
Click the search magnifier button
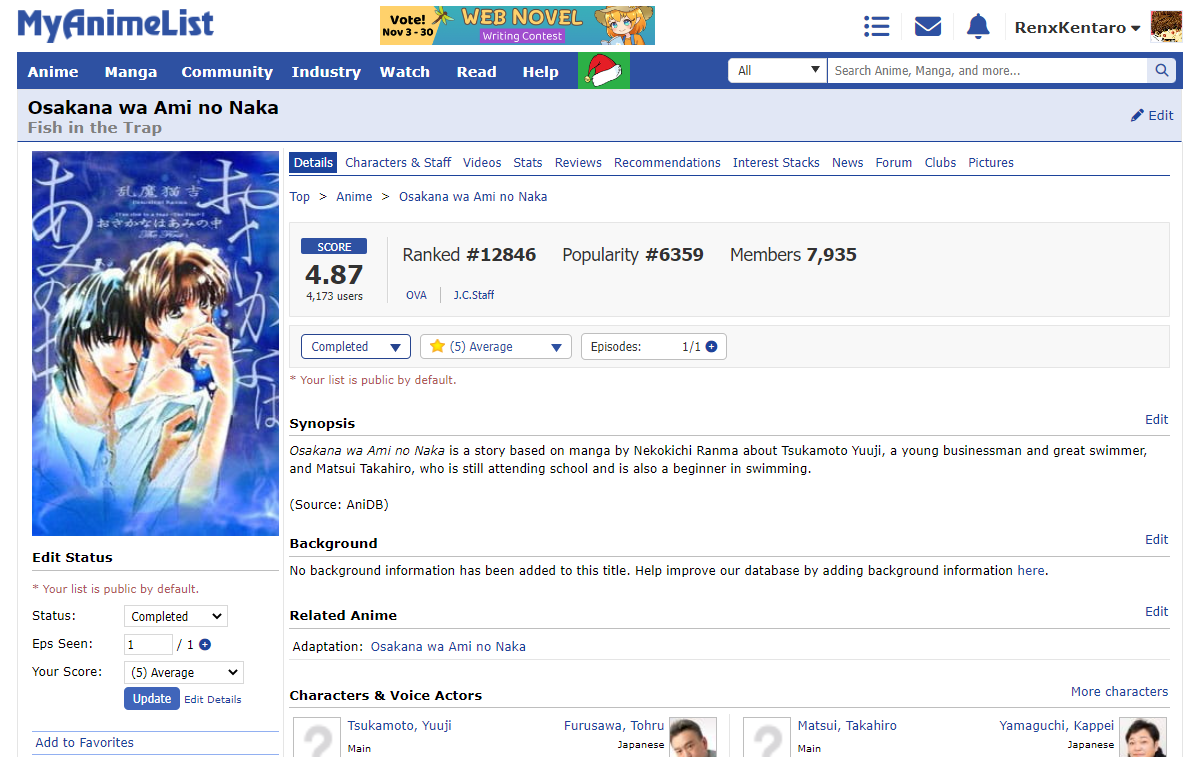coord(1161,71)
